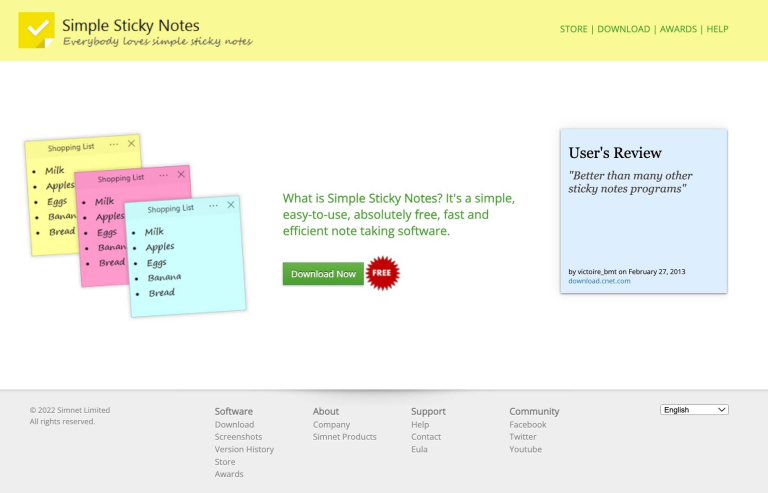Open the Screenshots footer link
This screenshot has width=768, height=493.
[x=238, y=437]
